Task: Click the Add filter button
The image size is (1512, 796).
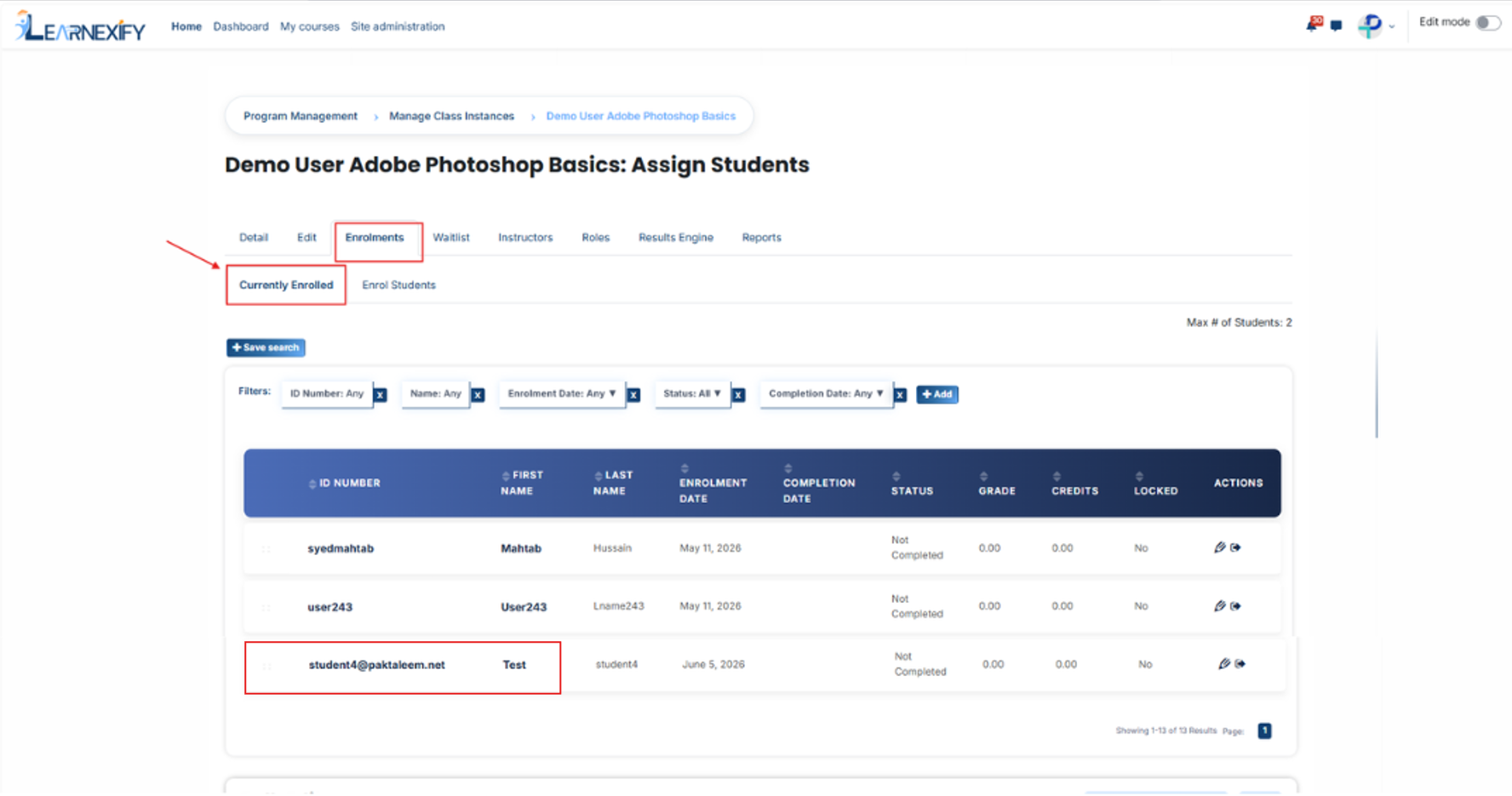Action: [937, 394]
